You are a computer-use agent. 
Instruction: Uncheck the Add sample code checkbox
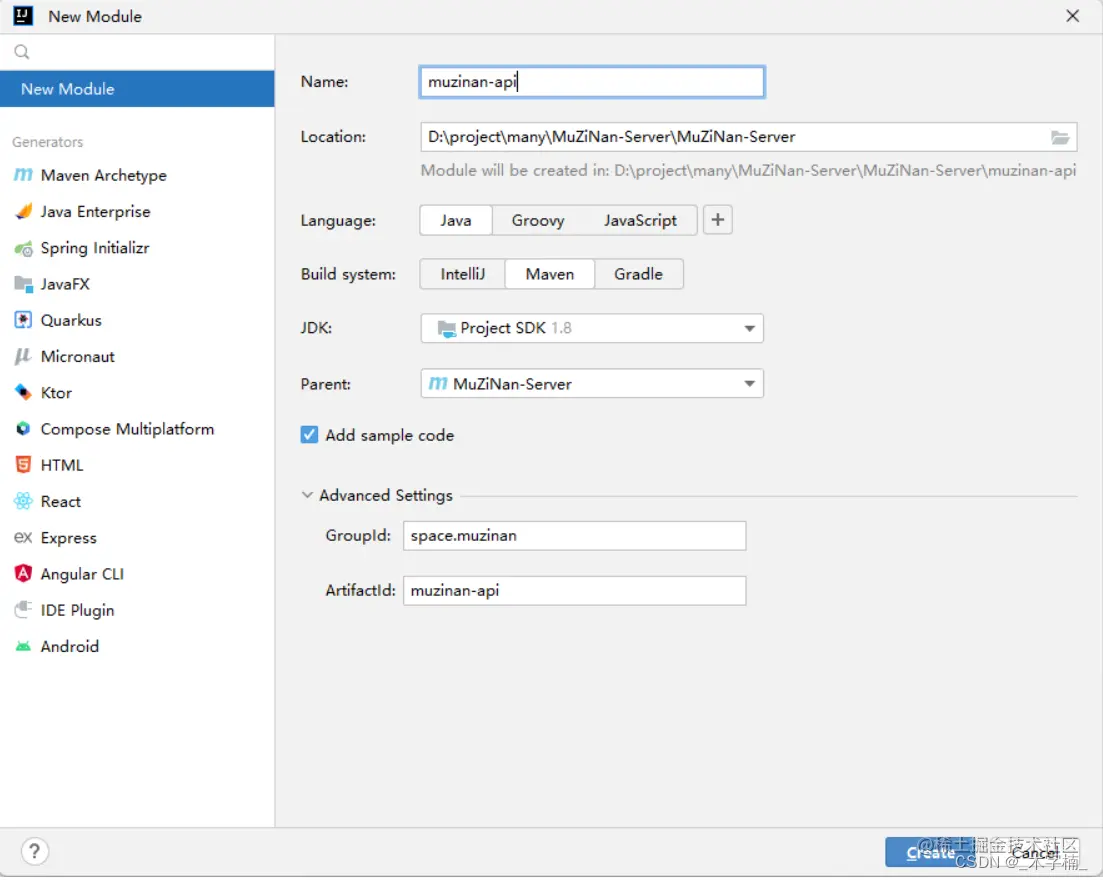pos(310,435)
